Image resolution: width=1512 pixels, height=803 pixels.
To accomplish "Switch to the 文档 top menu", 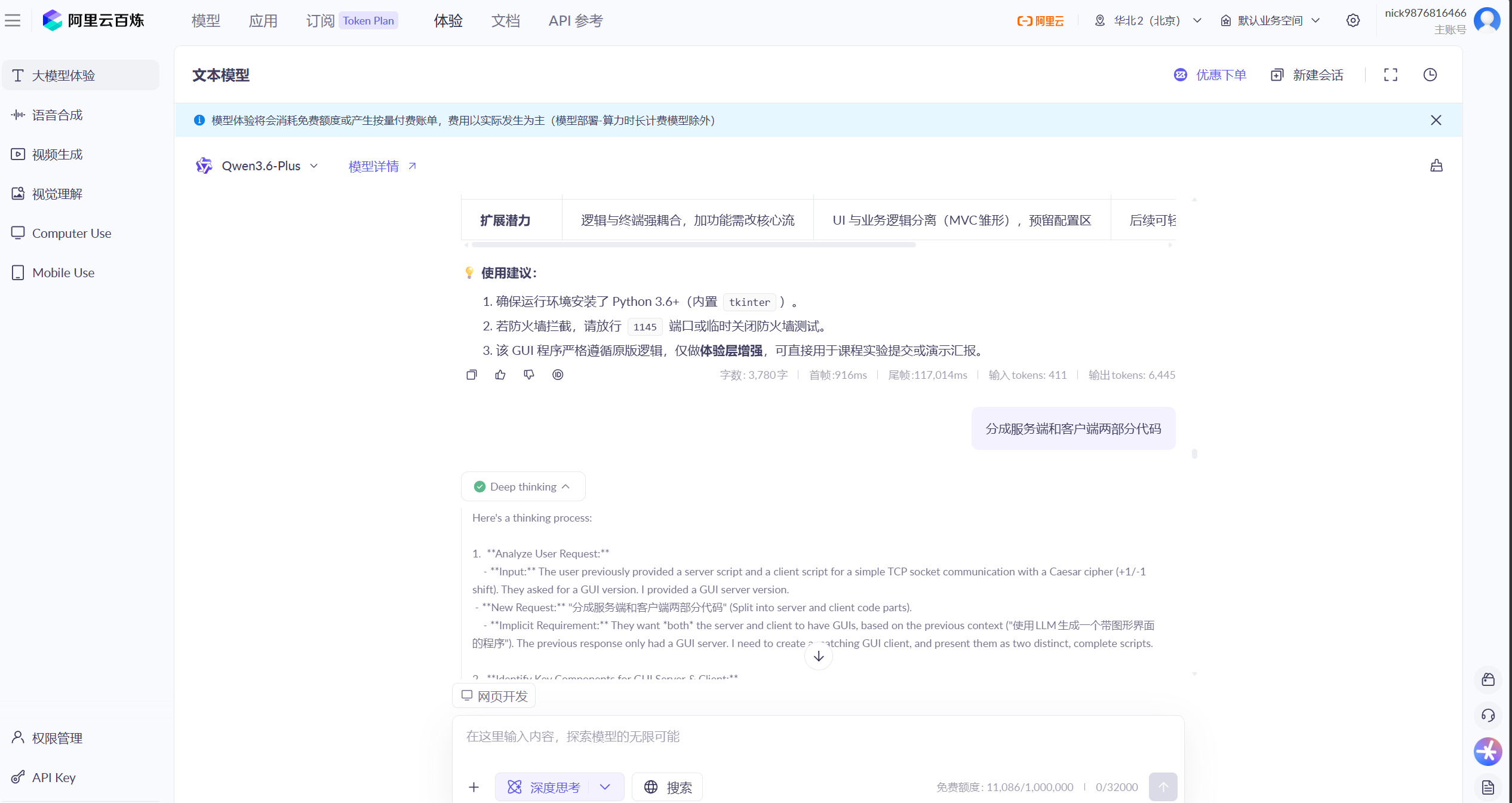I will (505, 20).
